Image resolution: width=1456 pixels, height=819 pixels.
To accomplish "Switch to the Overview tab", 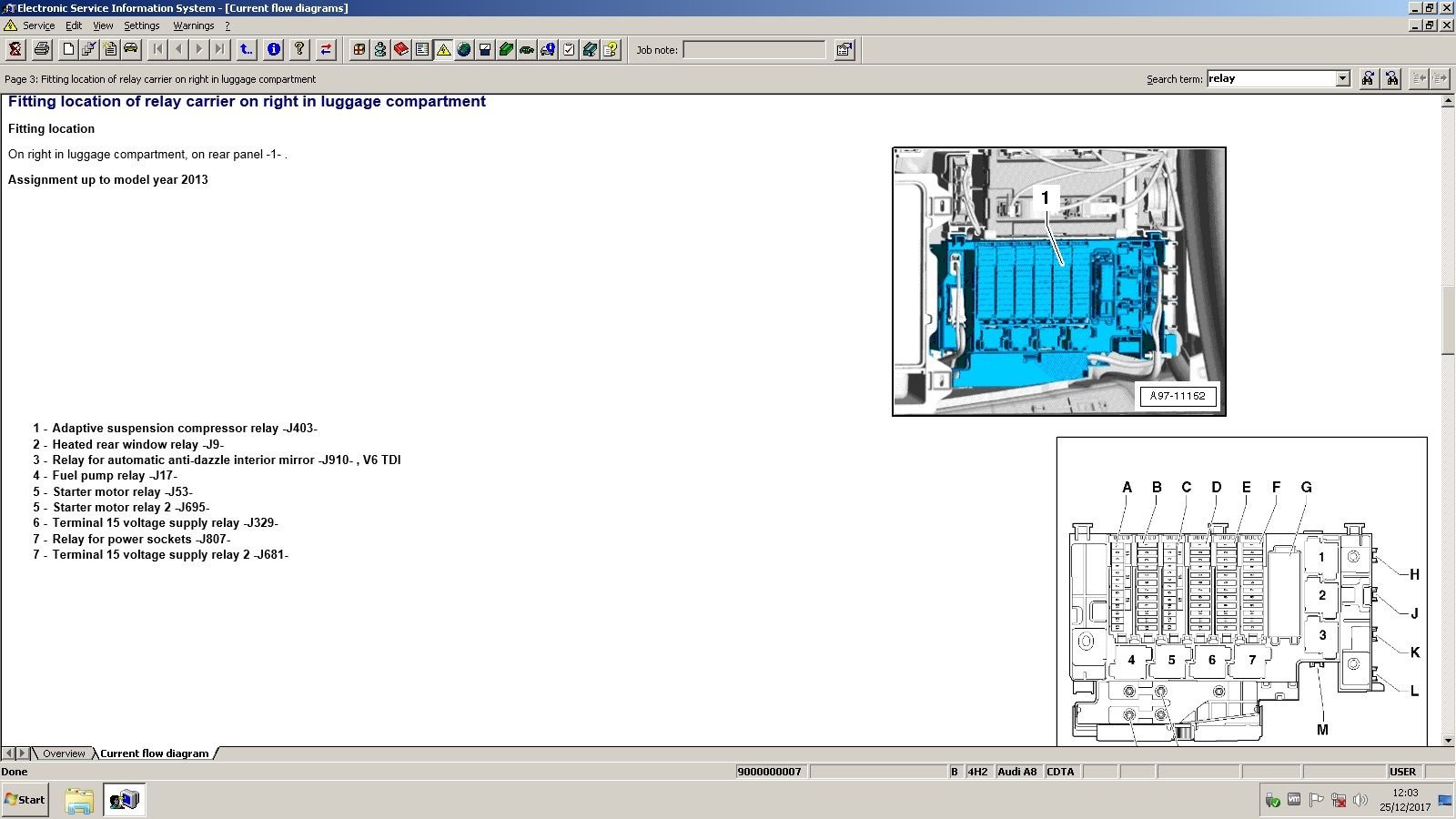I will (x=63, y=753).
